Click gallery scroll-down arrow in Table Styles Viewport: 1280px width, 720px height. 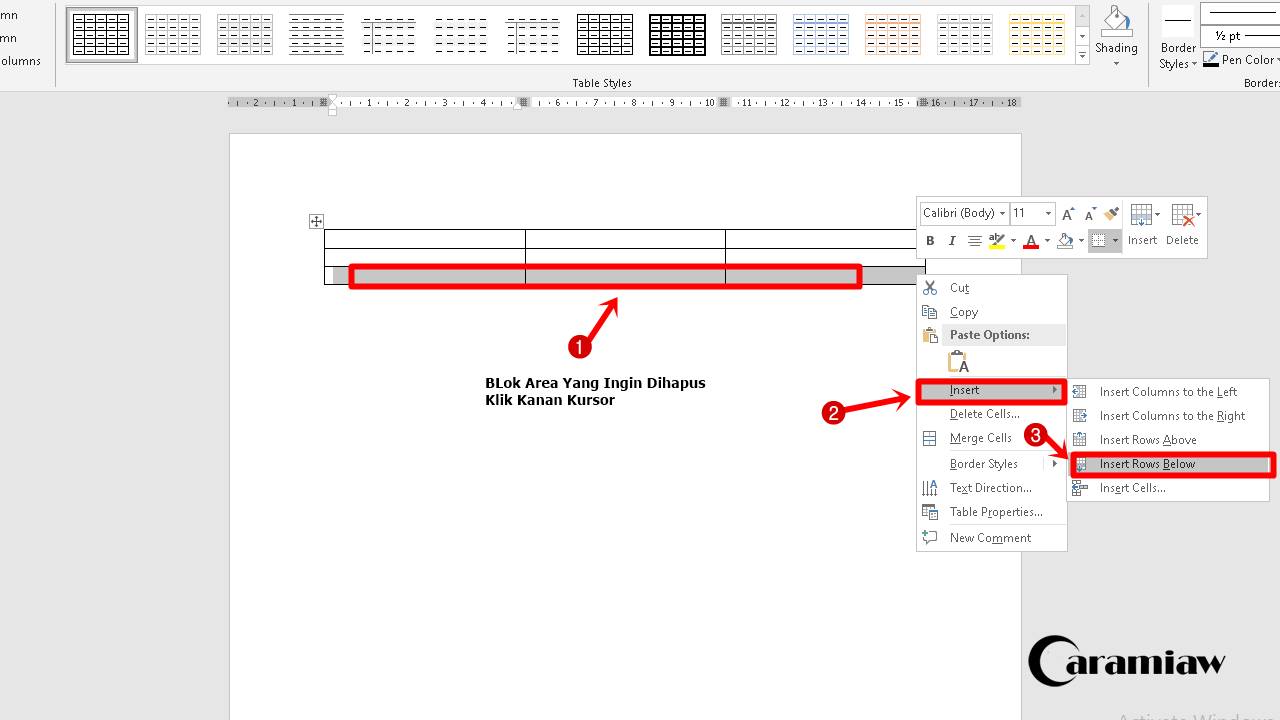pyautogui.click(x=1082, y=36)
